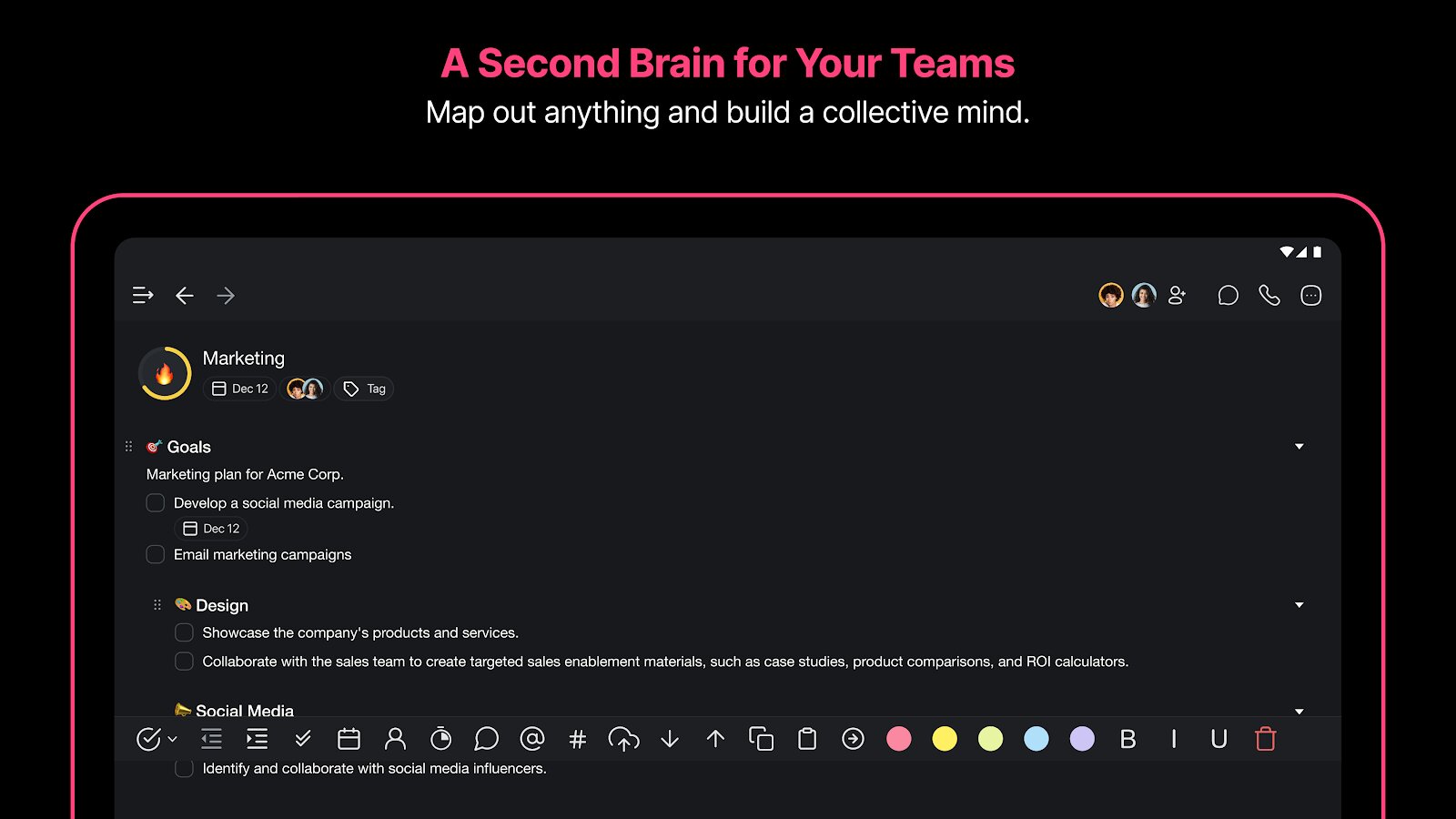Toggle bold formatting
The width and height of the screenshot is (1456, 819).
(x=1127, y=739)
